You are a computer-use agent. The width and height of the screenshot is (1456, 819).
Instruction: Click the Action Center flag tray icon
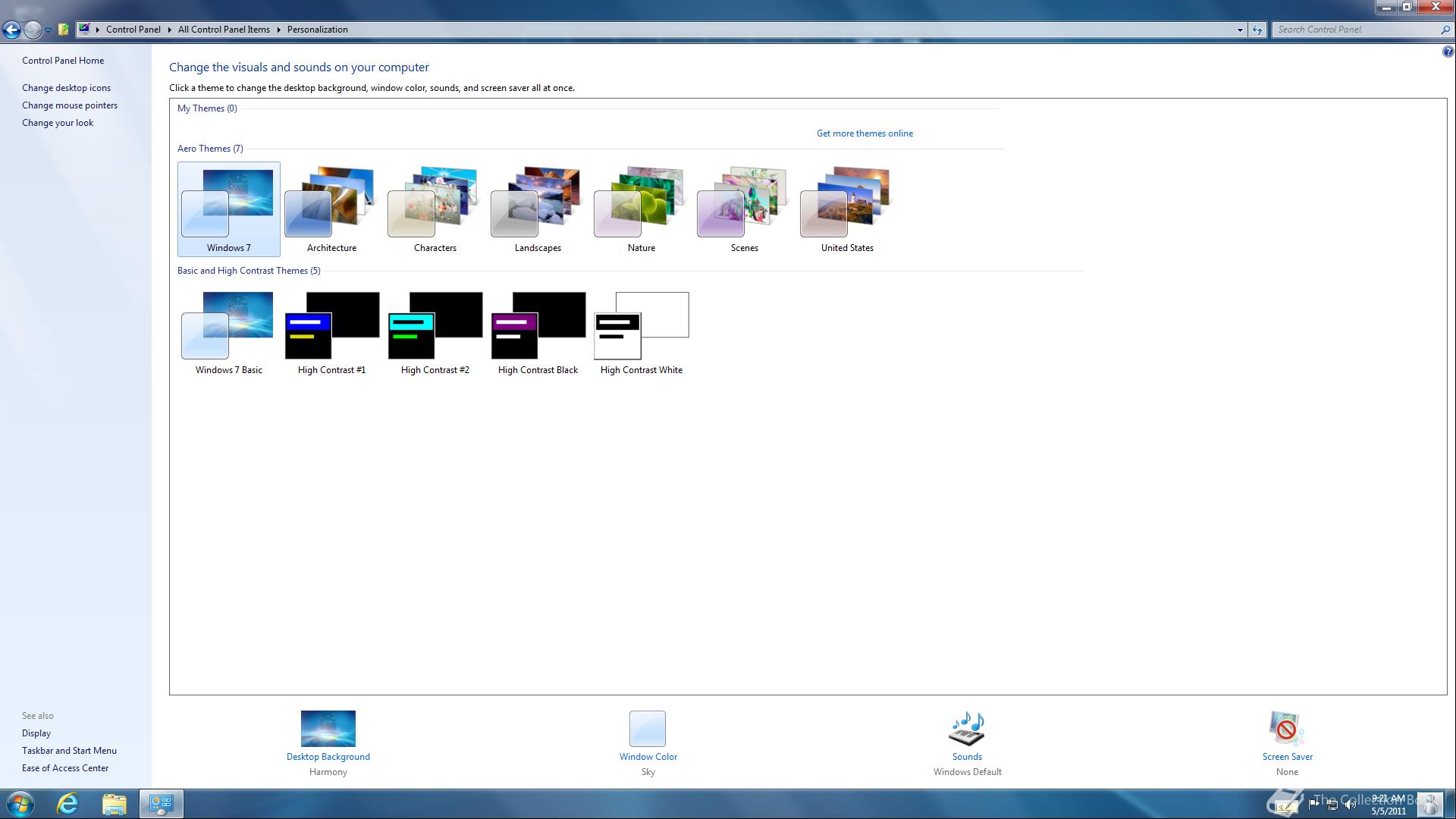pos(1315,805)
